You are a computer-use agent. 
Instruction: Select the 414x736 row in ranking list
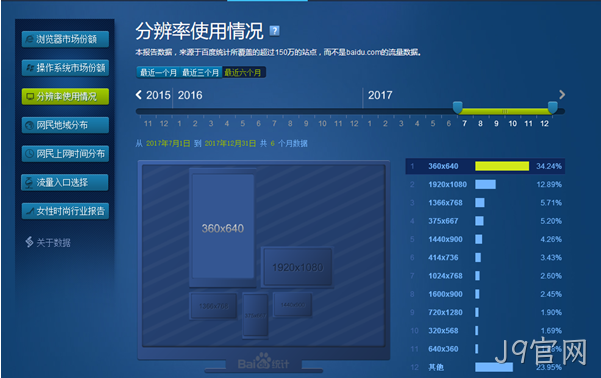coord(485,258)
